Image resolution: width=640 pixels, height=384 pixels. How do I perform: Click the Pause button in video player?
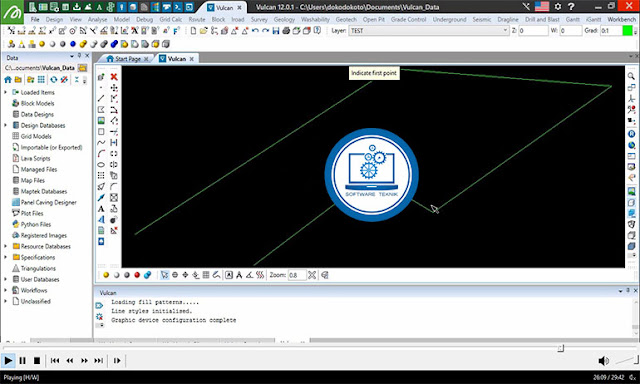(x=22, y=360)
